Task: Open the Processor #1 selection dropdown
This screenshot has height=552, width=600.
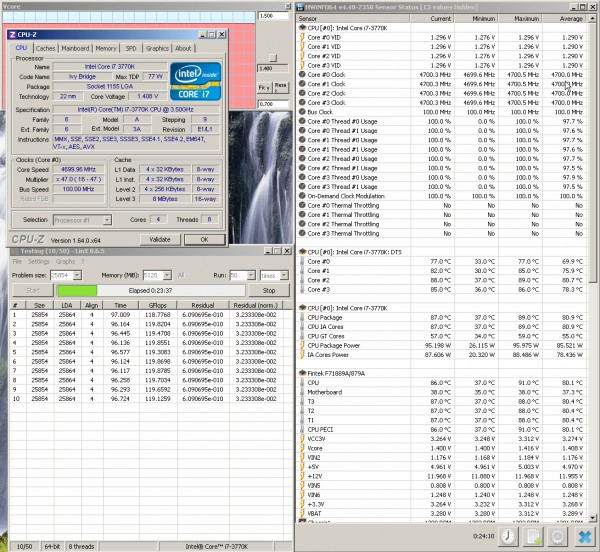Action: point(107,220)
